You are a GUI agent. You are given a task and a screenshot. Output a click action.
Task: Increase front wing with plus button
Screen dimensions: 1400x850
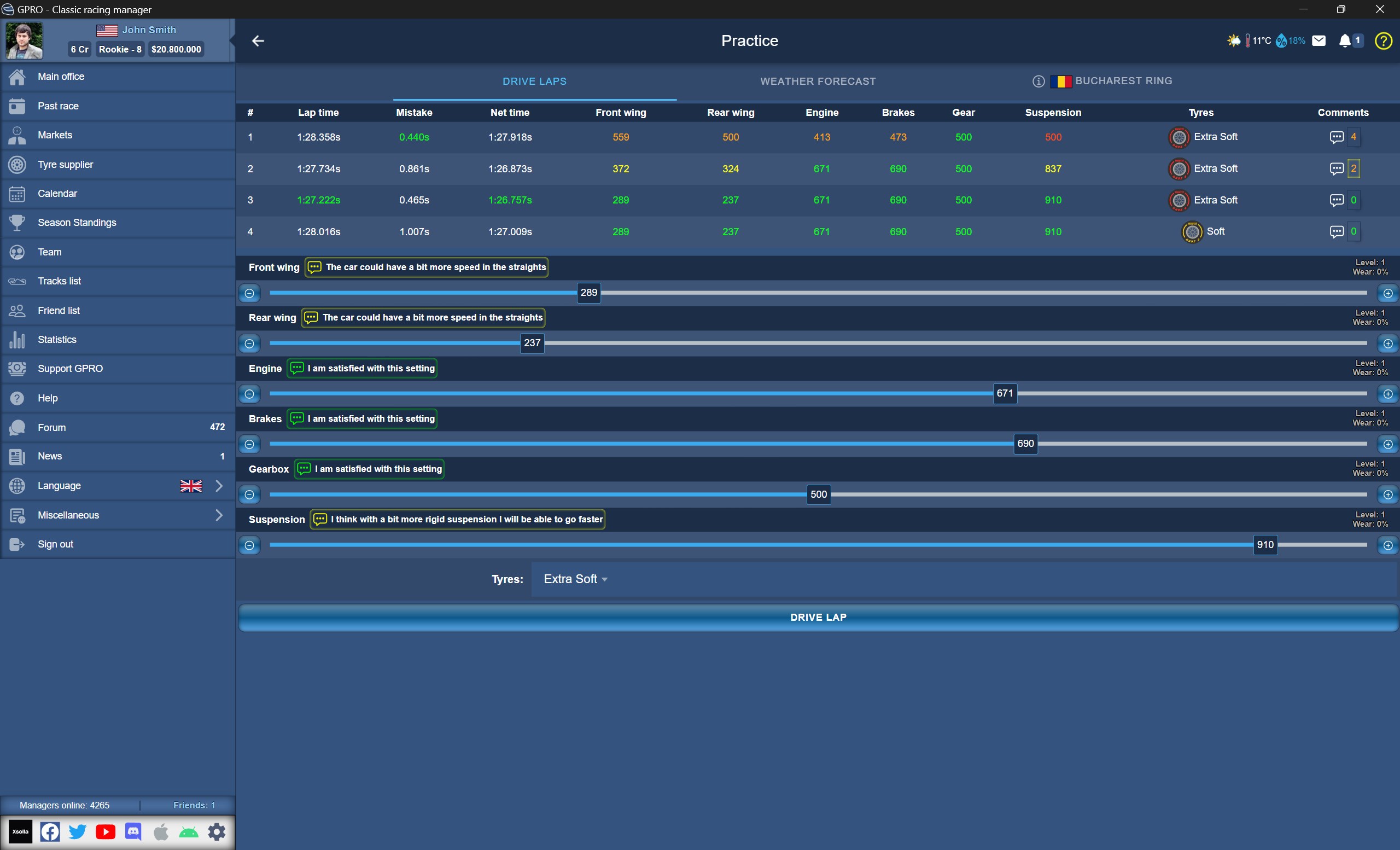point(1387,293)
